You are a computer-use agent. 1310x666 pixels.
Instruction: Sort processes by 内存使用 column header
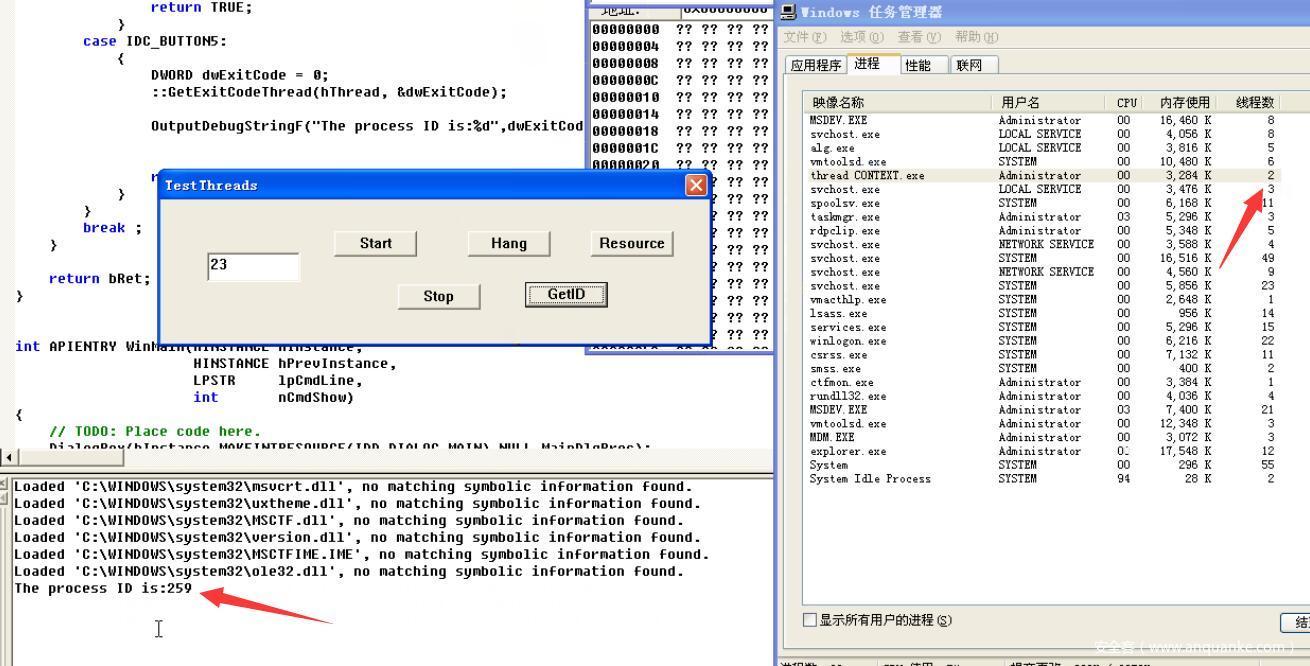coord(1184,102)
